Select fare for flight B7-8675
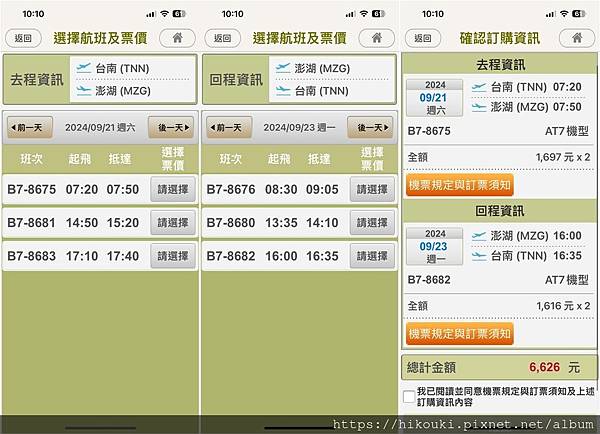600x434 pixels. point(173,189)
